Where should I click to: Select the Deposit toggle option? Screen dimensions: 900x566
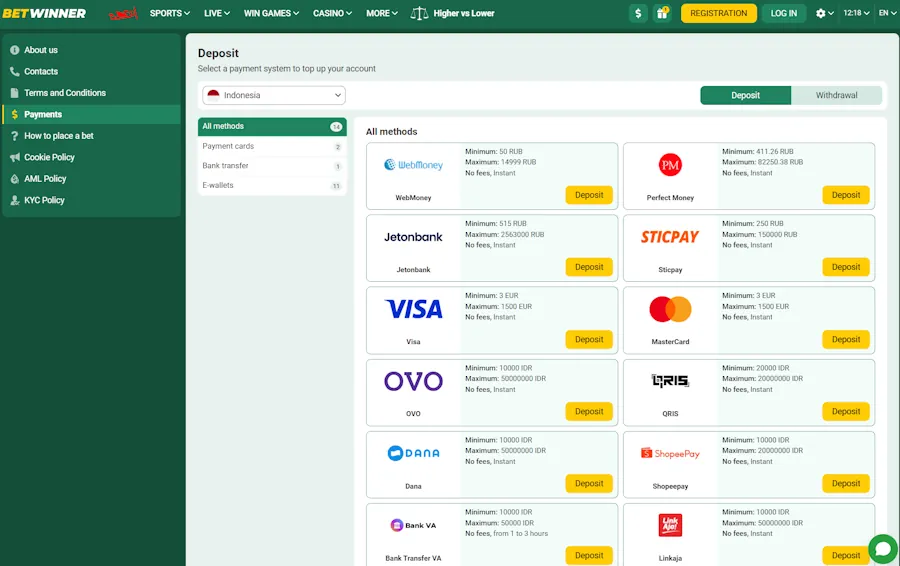point(745,95)
